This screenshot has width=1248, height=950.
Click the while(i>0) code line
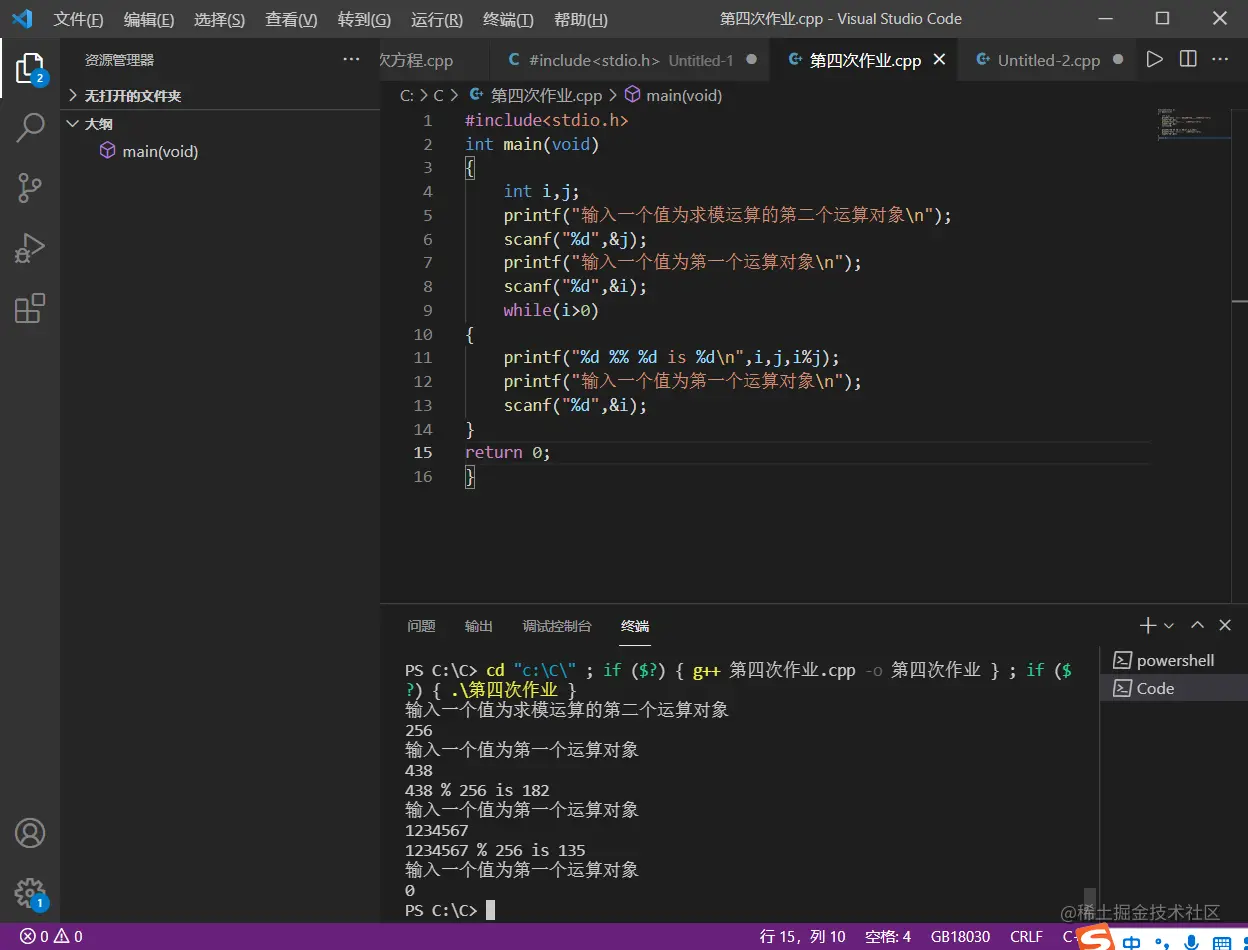point(551,310)
